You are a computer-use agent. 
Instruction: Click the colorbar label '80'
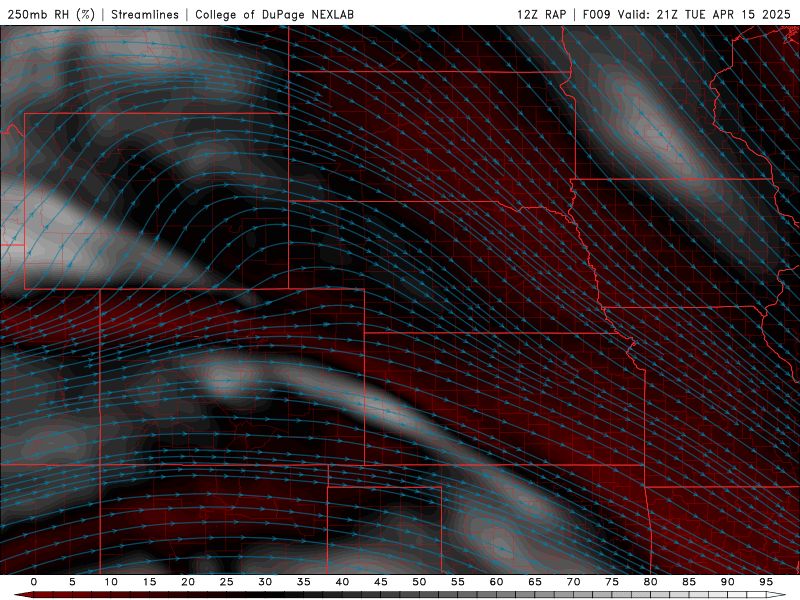(x=650, y=582)
